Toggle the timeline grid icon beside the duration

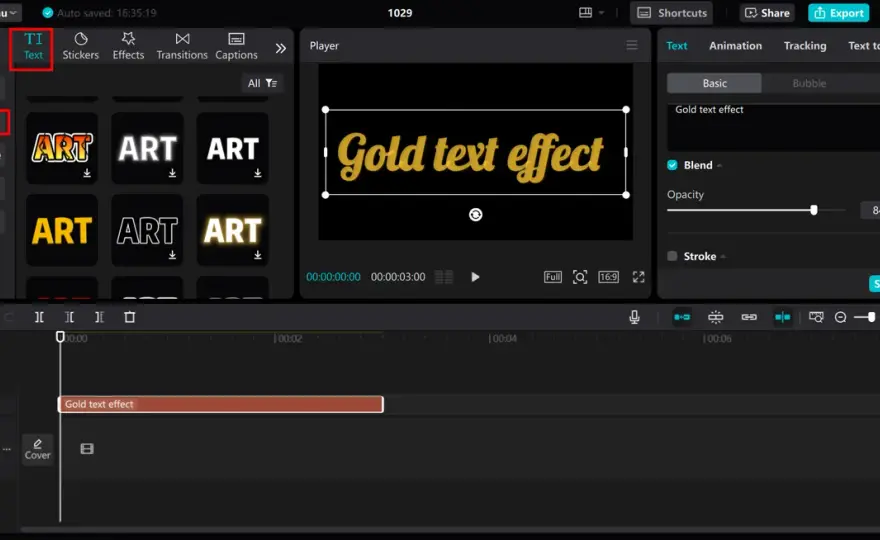[x=444, y=277]
